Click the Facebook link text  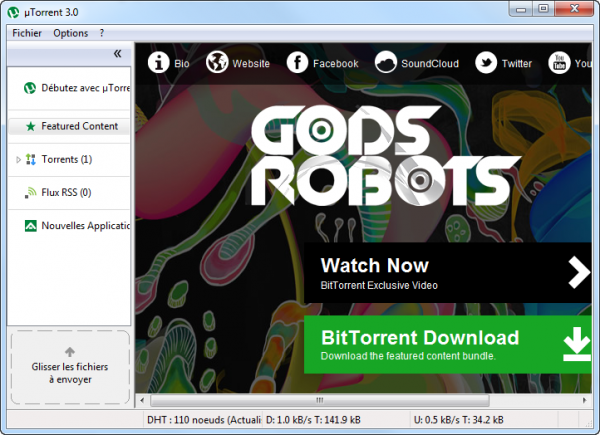point(336,64)
